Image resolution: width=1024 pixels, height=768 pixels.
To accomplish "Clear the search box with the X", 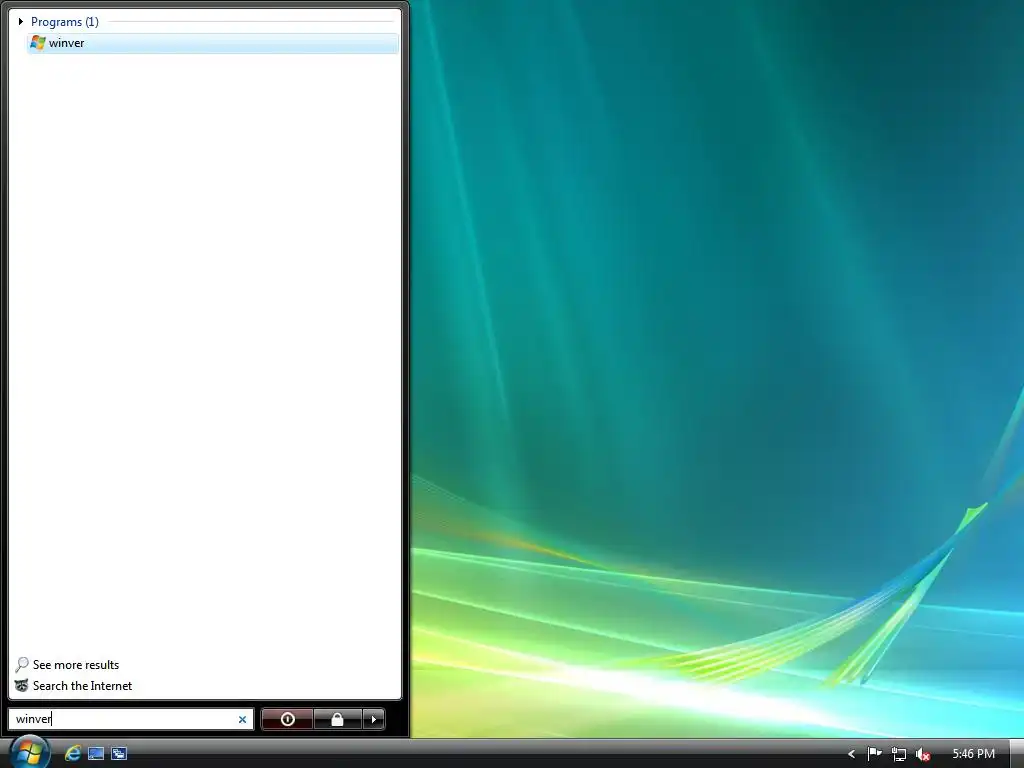I will click(x=242, y=719).
